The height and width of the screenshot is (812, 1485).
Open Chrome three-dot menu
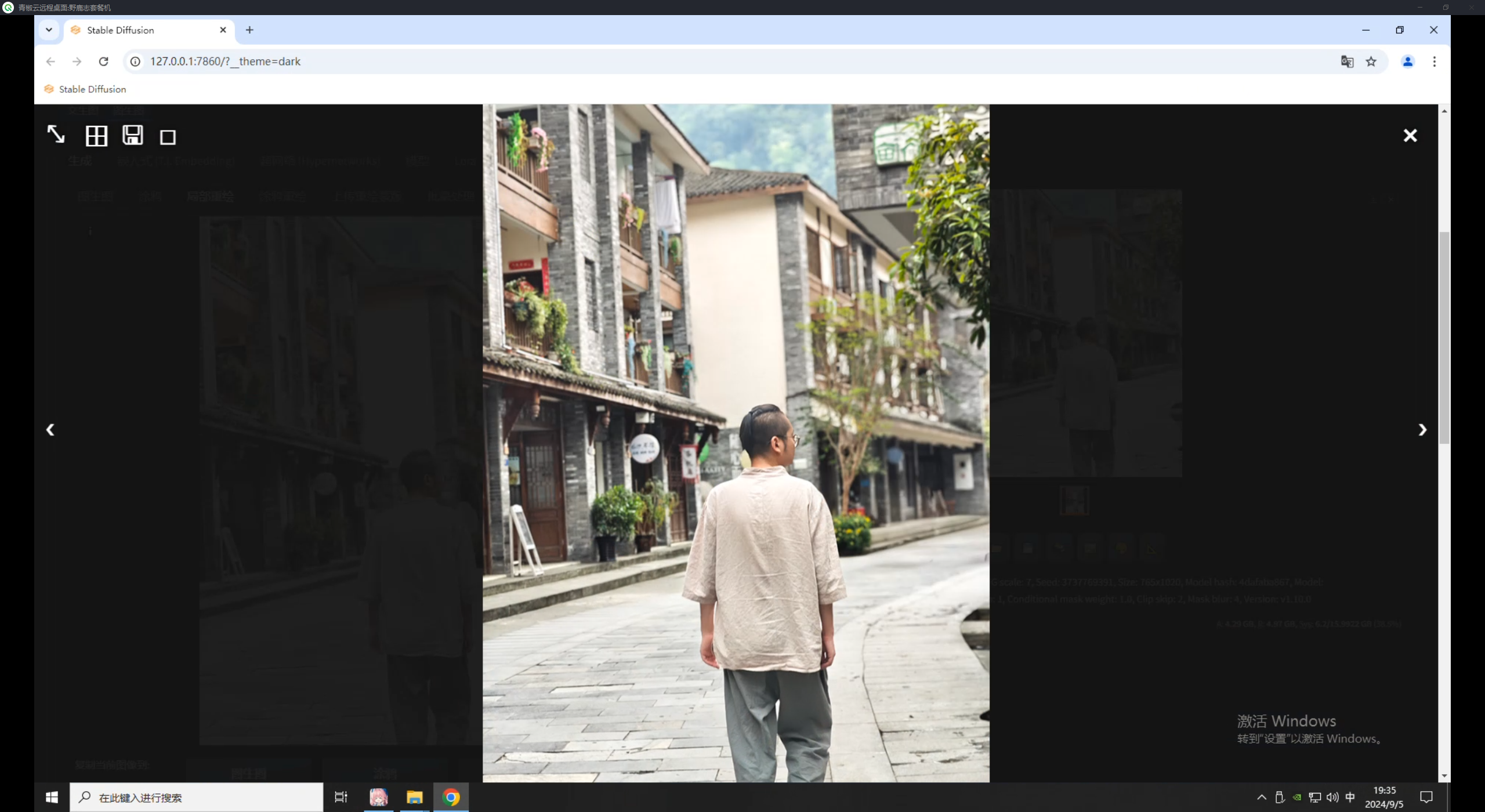1434,61
